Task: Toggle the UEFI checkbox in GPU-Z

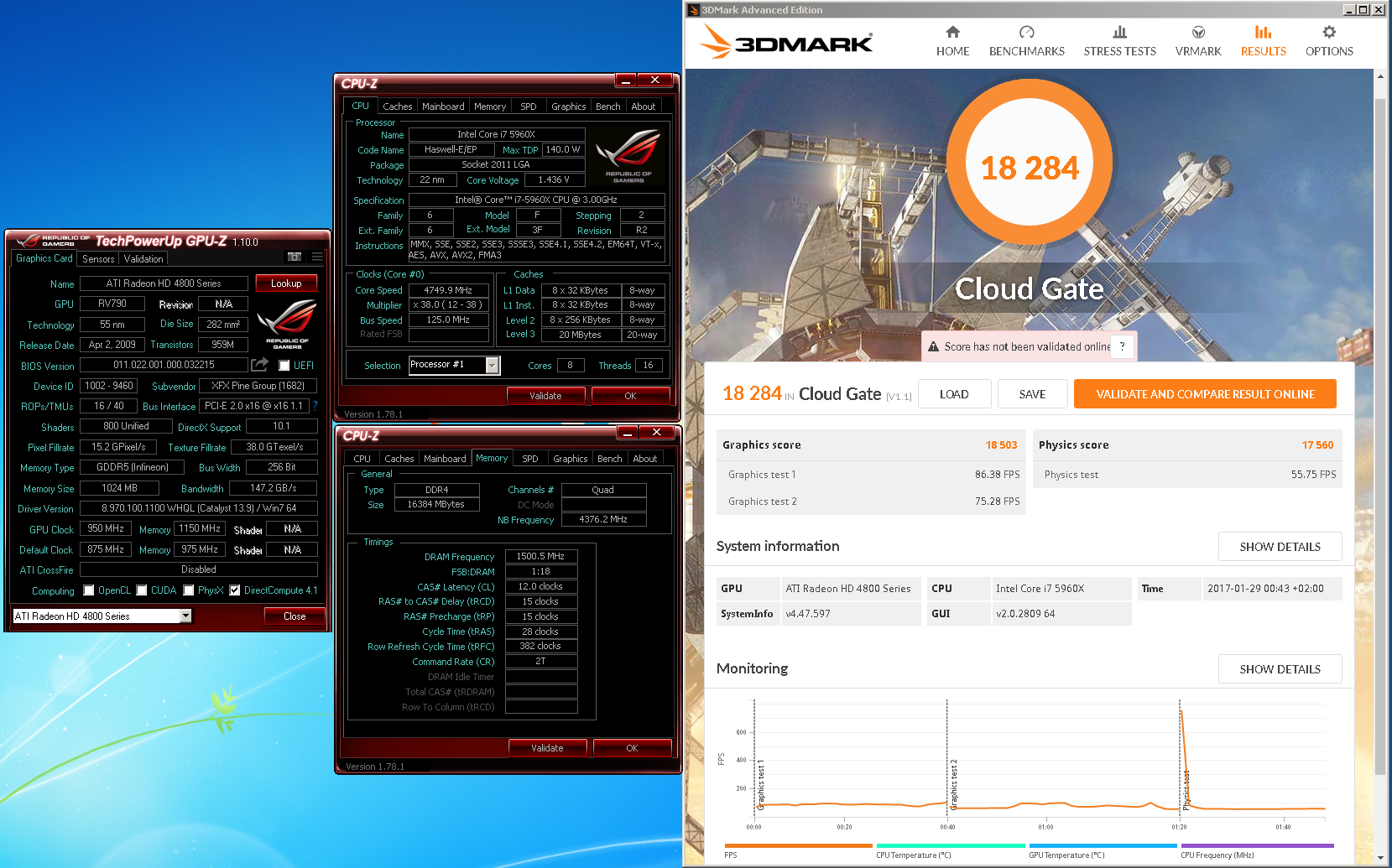Action: tap(284, 366)
